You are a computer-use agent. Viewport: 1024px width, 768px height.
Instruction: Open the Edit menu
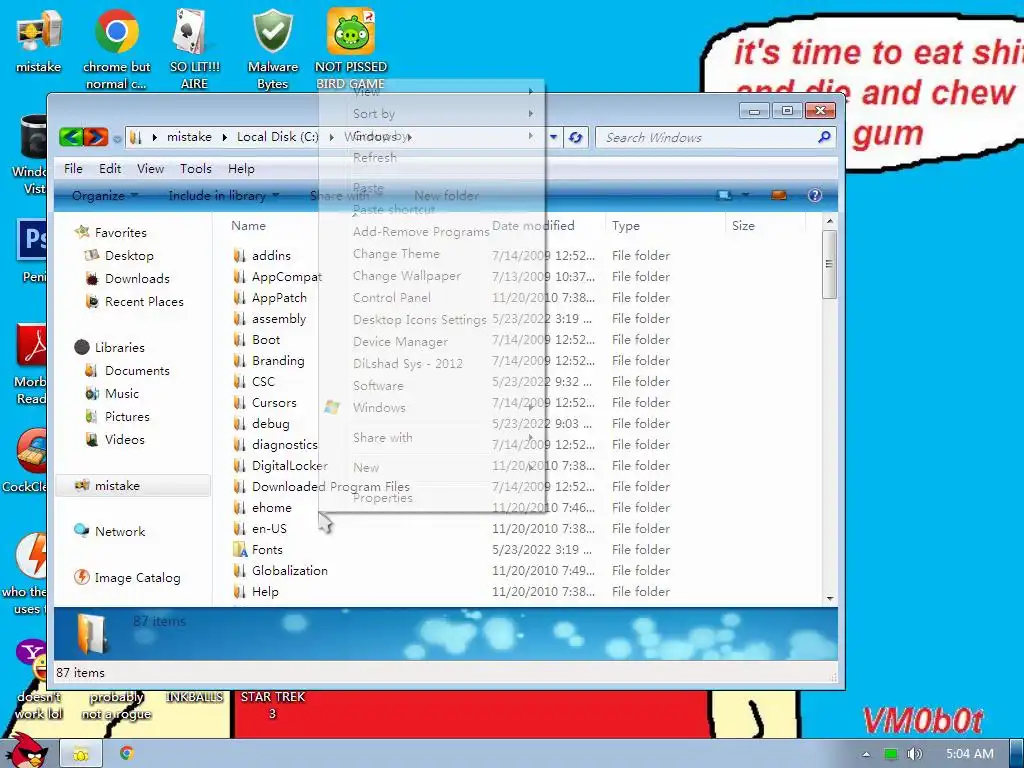point(110,168)
